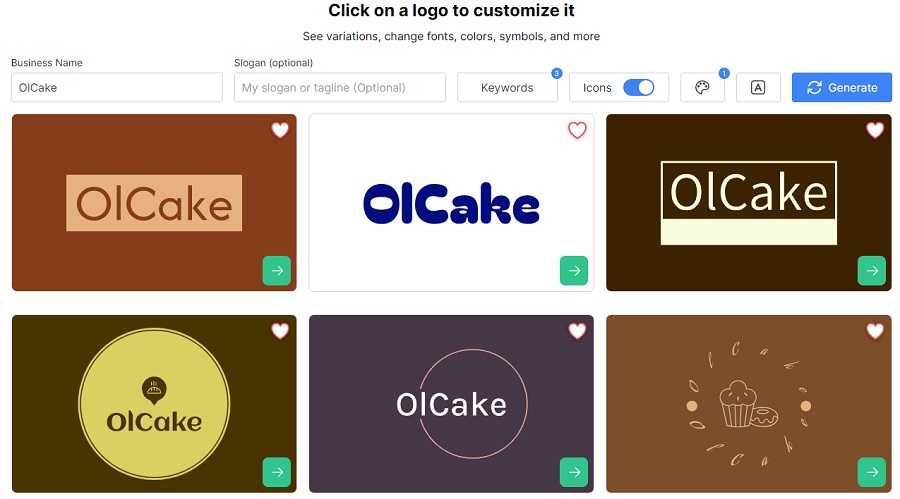The height and width of the screenshot is (499, 900).
Task: Select the dark brown boxed OlCake logo
Action: pyautogui.click(x=748, y=202)
